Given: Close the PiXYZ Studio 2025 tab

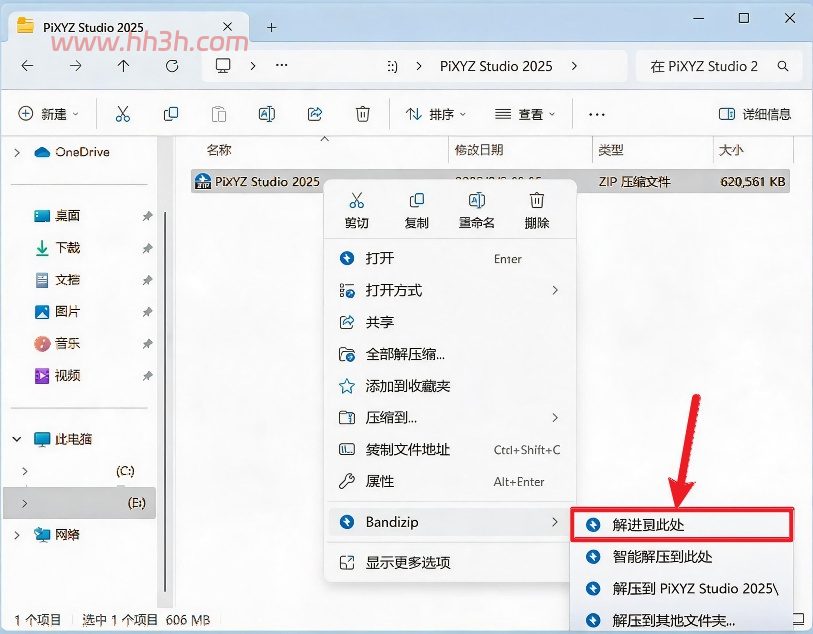Looking at the screenshot, I should click(x=227, y=27).
